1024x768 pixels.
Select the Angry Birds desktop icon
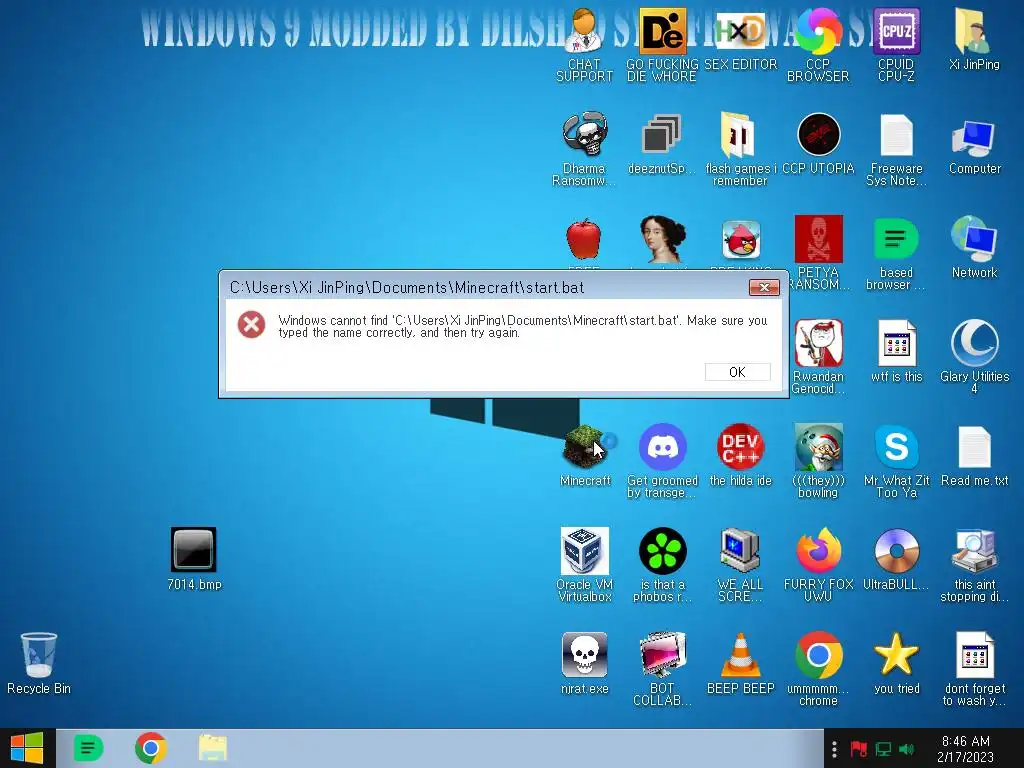741,239
